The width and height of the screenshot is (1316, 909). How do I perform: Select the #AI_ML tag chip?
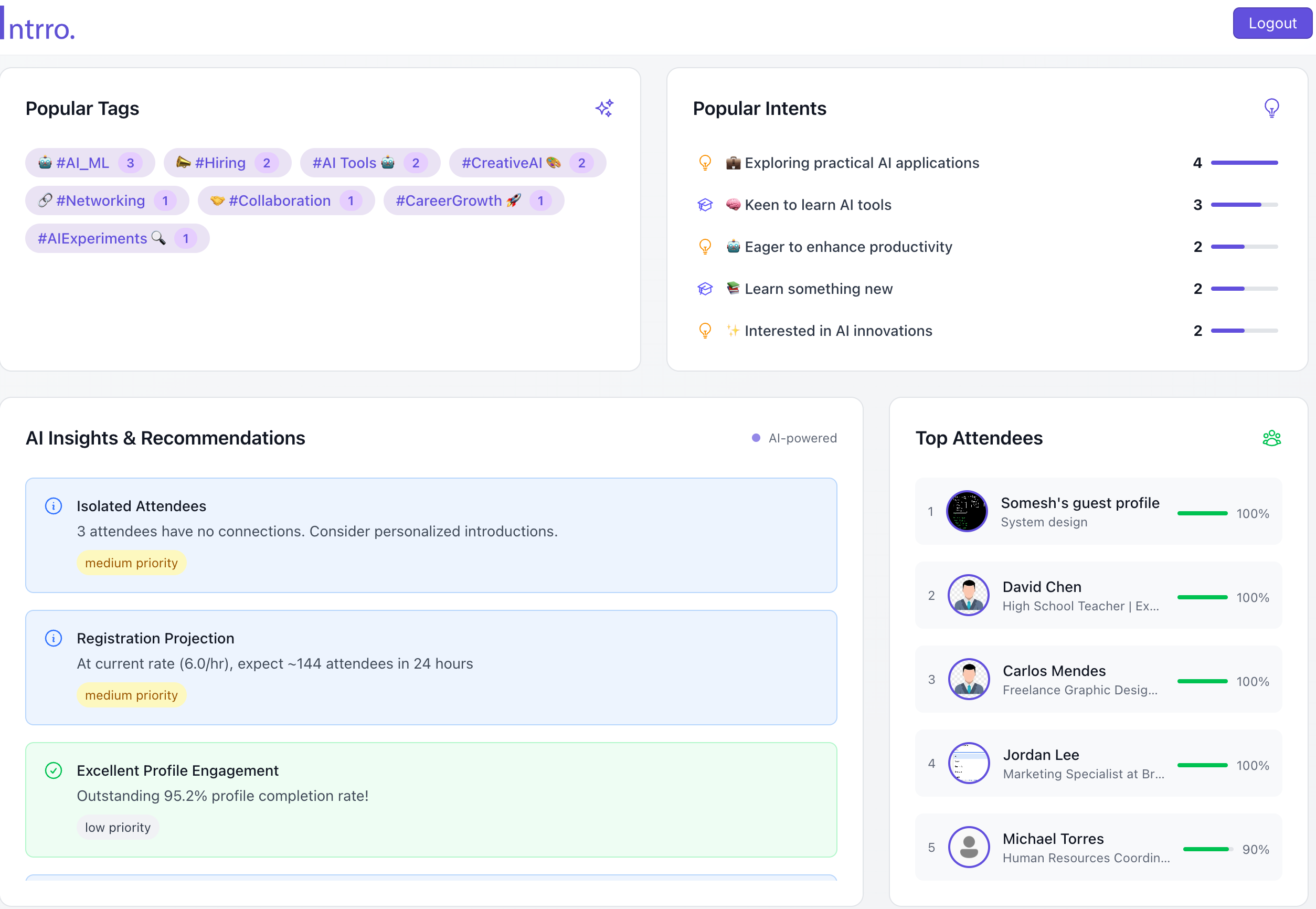coord(89,163)
